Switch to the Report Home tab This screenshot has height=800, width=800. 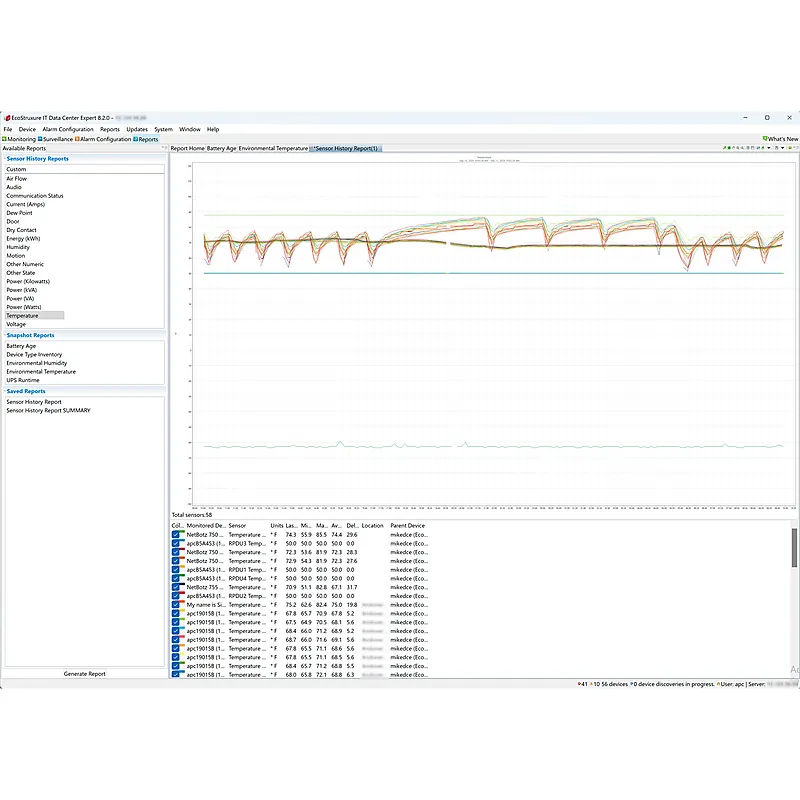pyautogui.click(x=187, y=148)
